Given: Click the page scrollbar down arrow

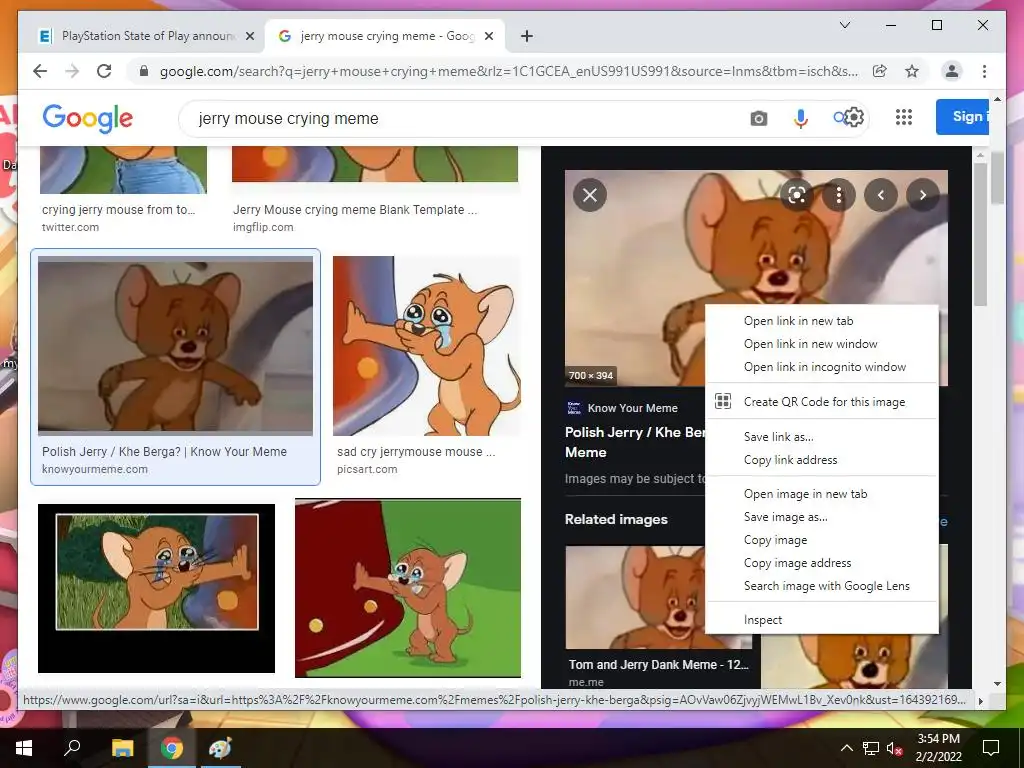Looking at the screenshot, I should 997,684.
